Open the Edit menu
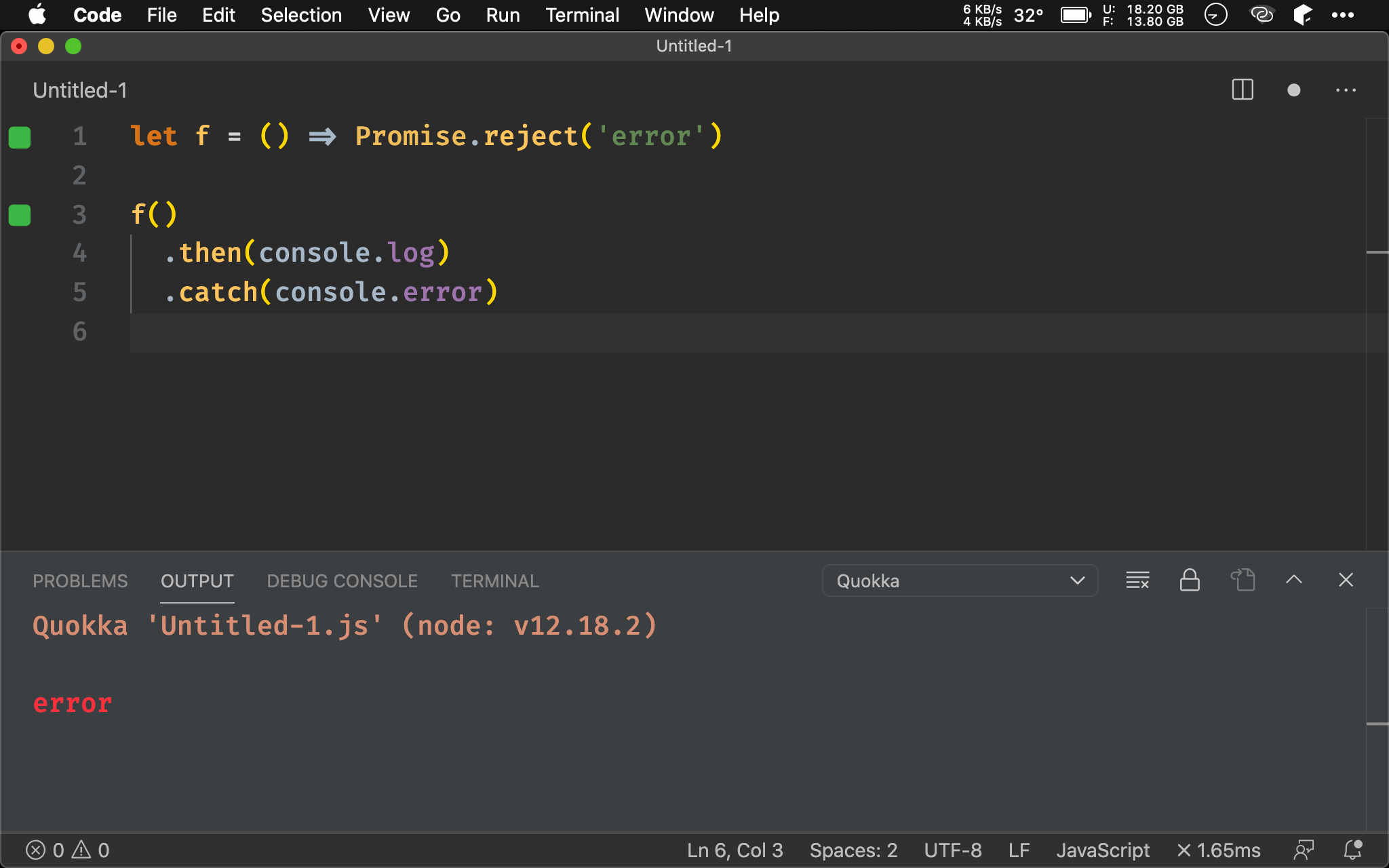 click(218, 15)
